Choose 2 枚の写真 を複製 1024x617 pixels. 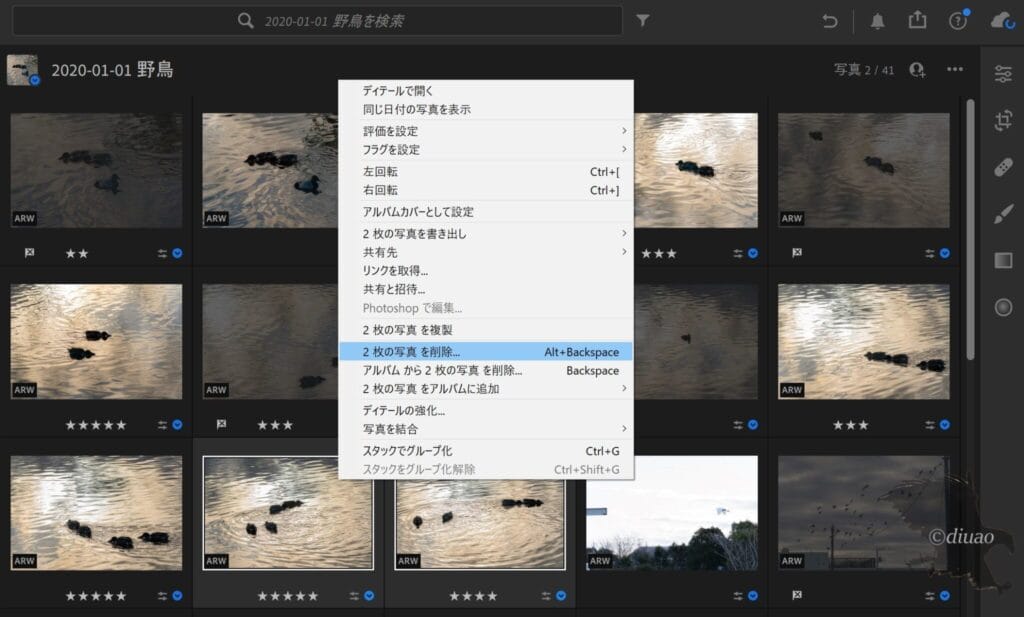487,330
